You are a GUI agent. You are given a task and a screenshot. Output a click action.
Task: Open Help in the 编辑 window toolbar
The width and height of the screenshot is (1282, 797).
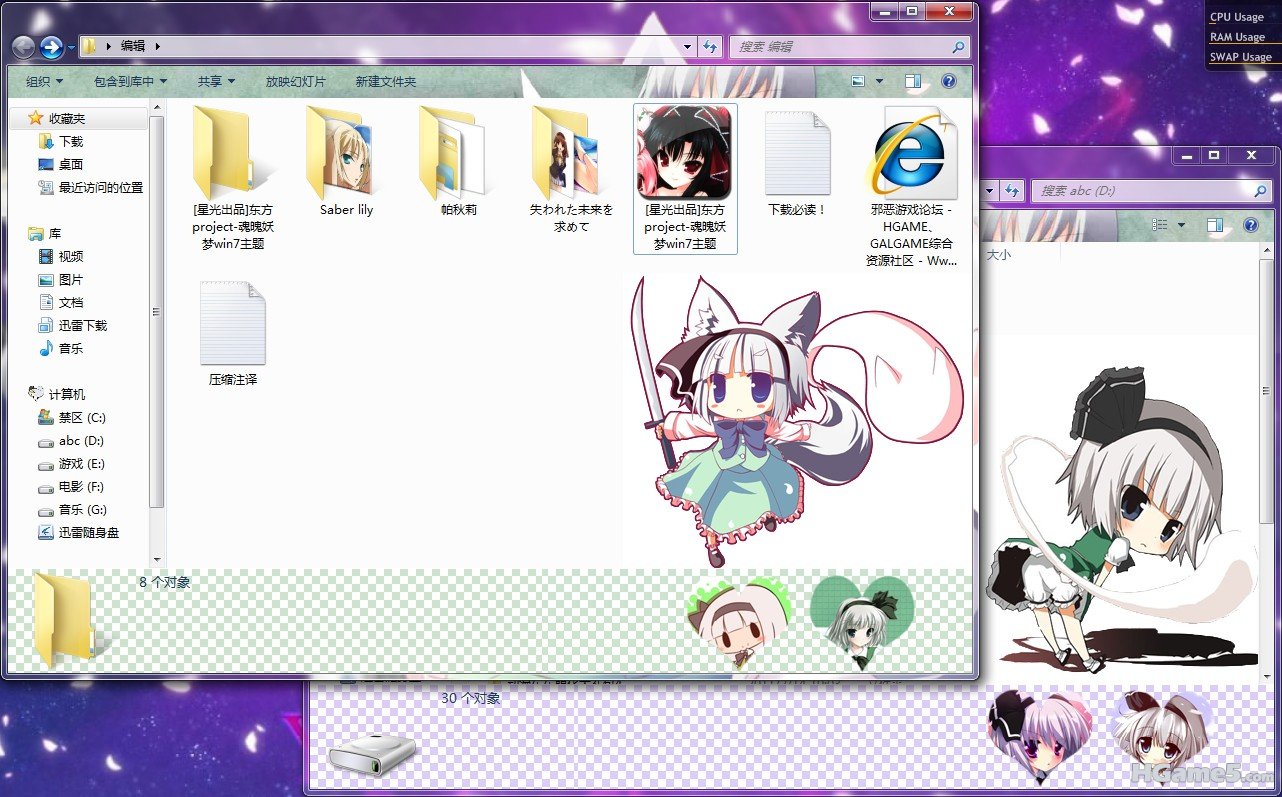[x=949, y=81]
